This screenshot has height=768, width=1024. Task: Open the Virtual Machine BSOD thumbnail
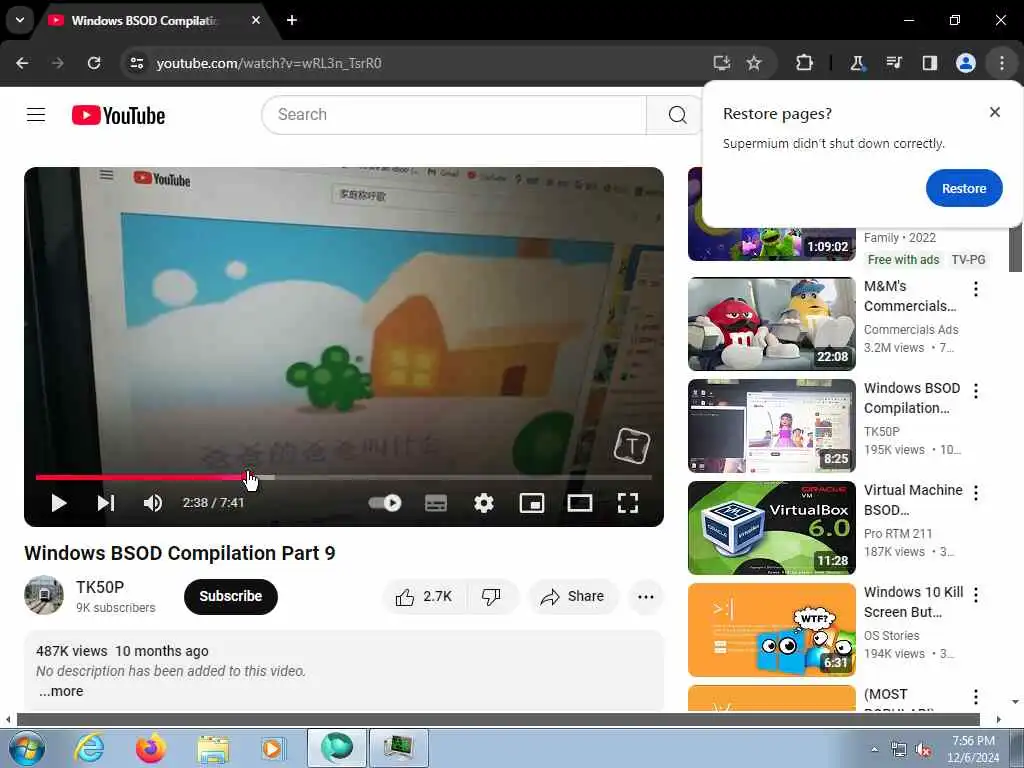point(771,528)
